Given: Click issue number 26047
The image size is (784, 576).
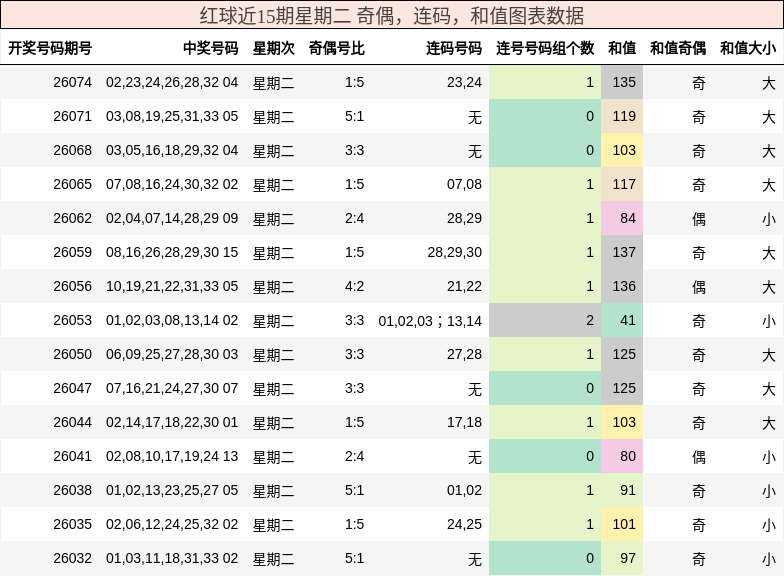Looking at the screenshot, I should [x=72, y=388].
